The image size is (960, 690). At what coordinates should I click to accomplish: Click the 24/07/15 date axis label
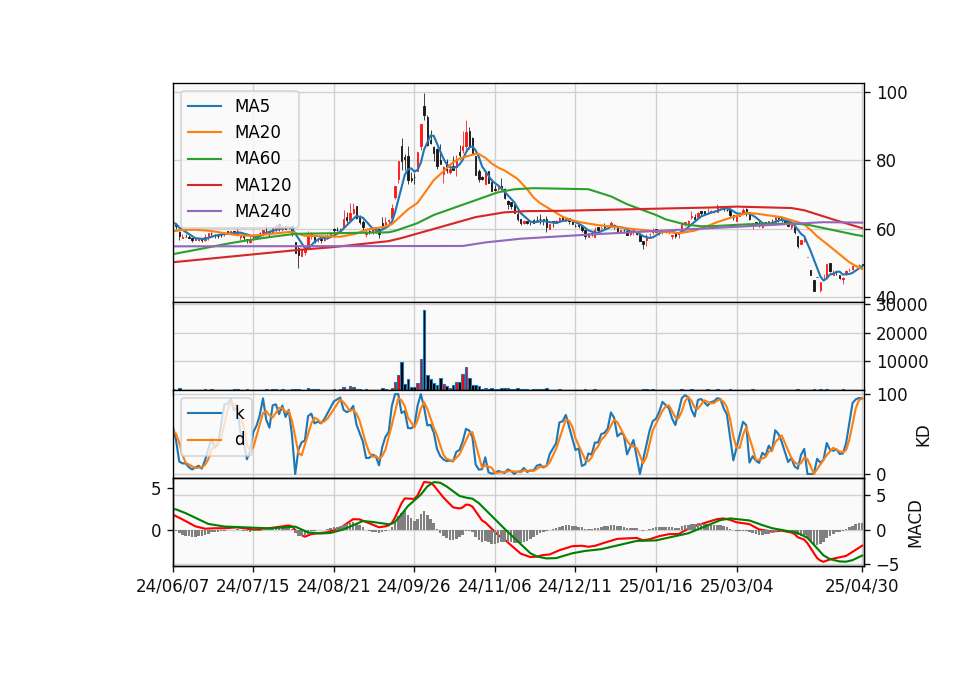(253, 586)
